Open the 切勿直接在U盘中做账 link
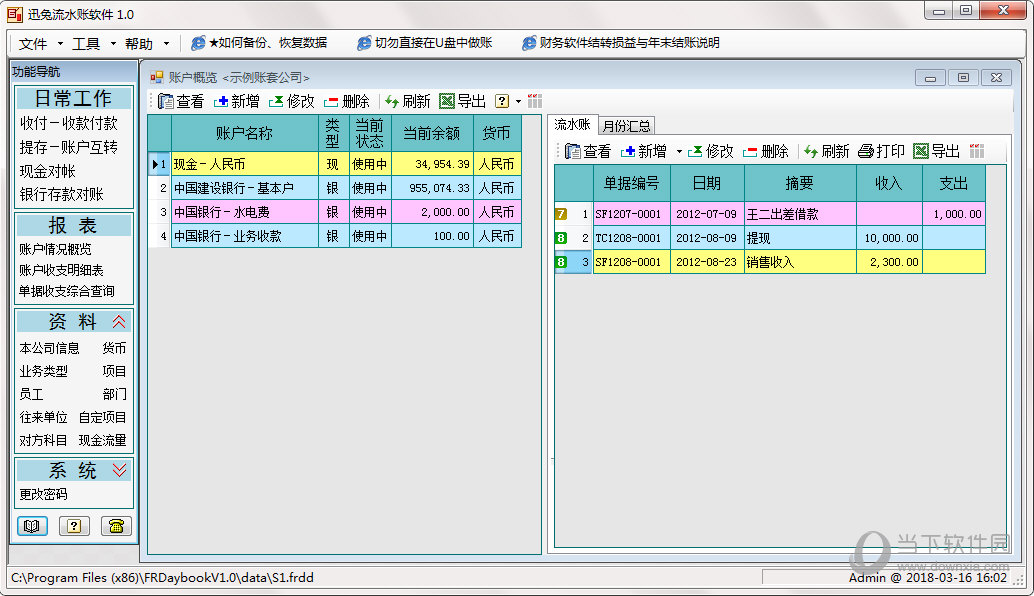The image size is (1034, 596). coord(425,43)
